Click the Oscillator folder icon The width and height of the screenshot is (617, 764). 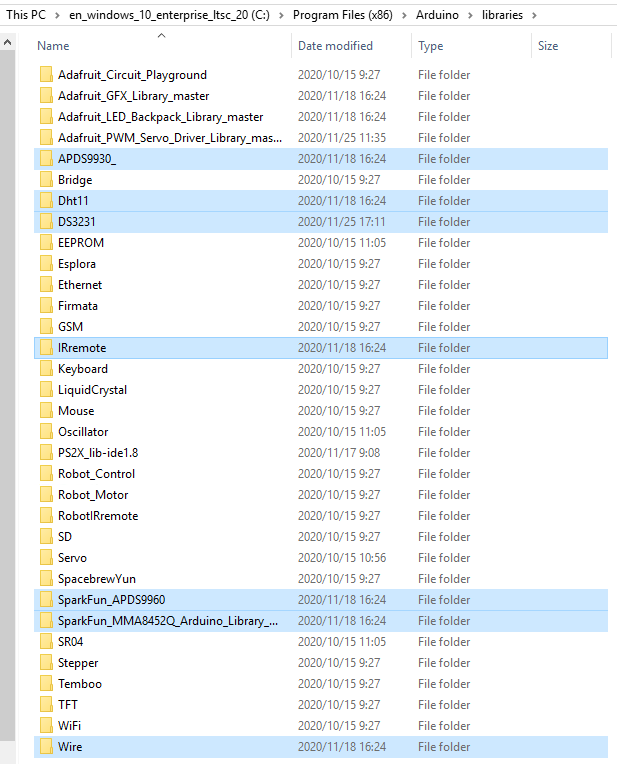46,431
